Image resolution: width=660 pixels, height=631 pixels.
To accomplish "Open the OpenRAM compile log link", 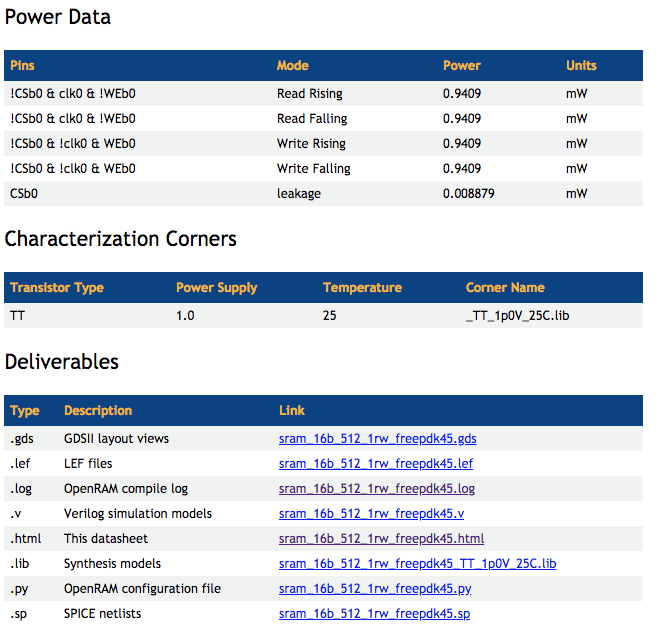I will click(376, 489).
